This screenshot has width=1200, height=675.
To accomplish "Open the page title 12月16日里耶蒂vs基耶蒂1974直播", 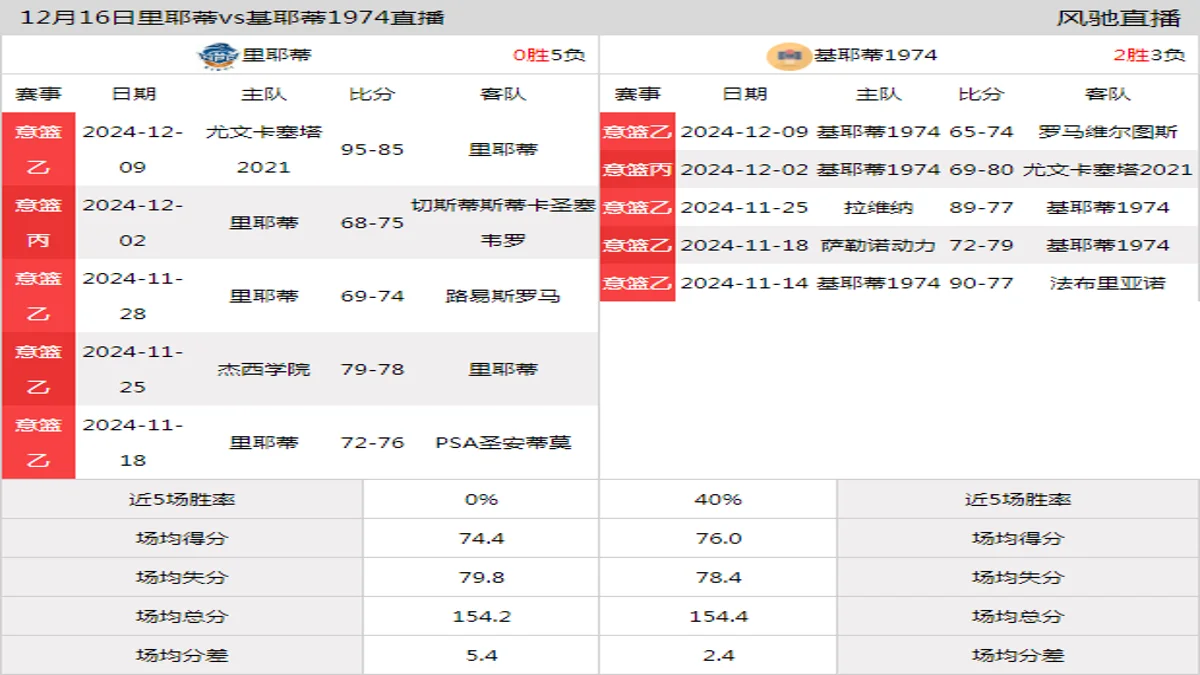I will pos(232,17).
